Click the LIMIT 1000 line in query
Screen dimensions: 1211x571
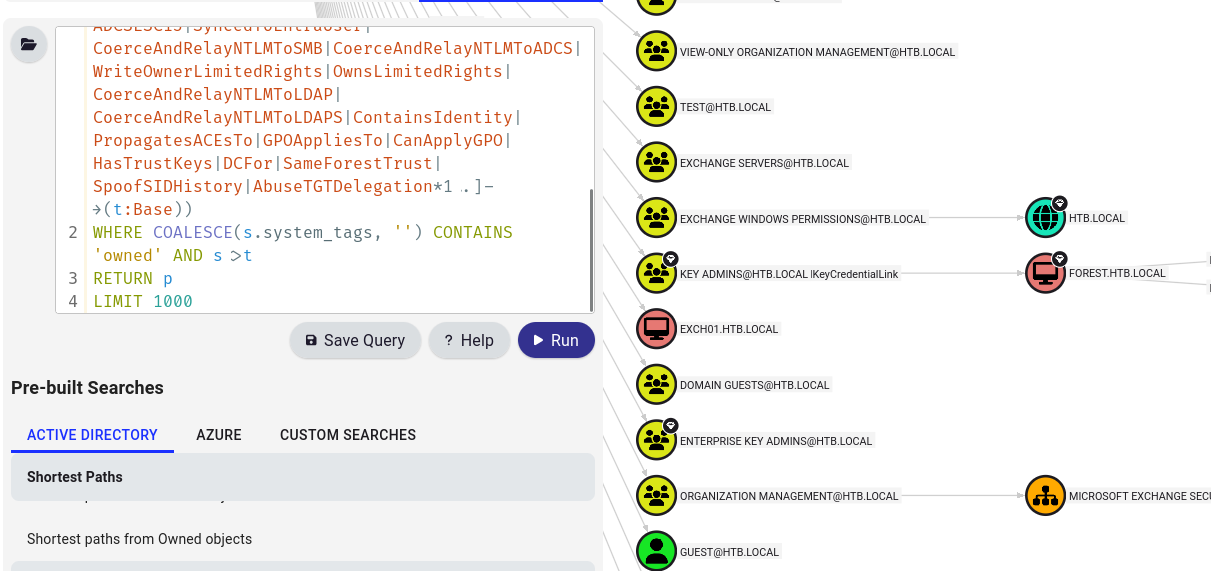click(x=143, y=301)
